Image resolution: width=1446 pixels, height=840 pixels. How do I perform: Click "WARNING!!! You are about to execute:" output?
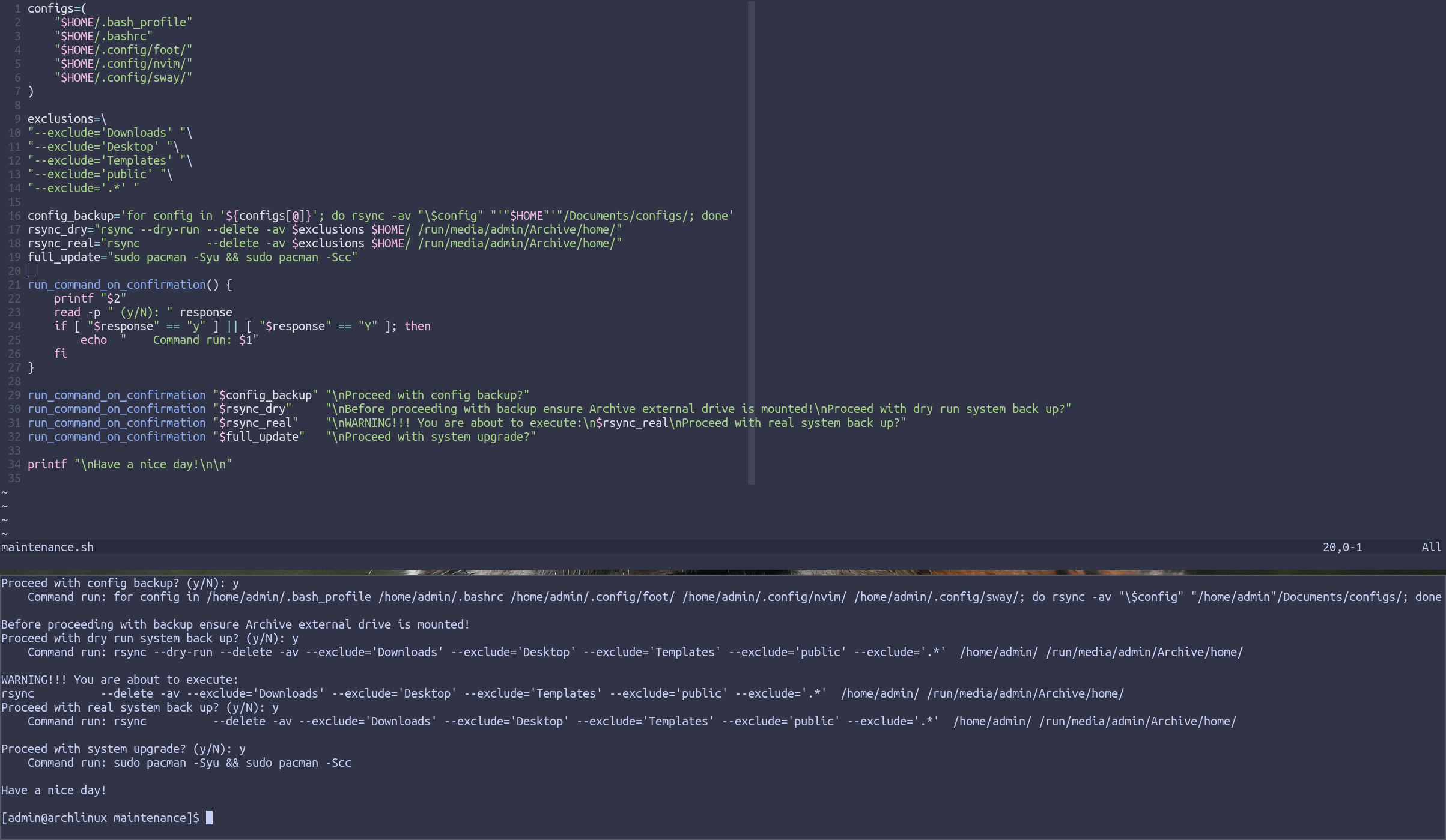[x=120, y=680]
